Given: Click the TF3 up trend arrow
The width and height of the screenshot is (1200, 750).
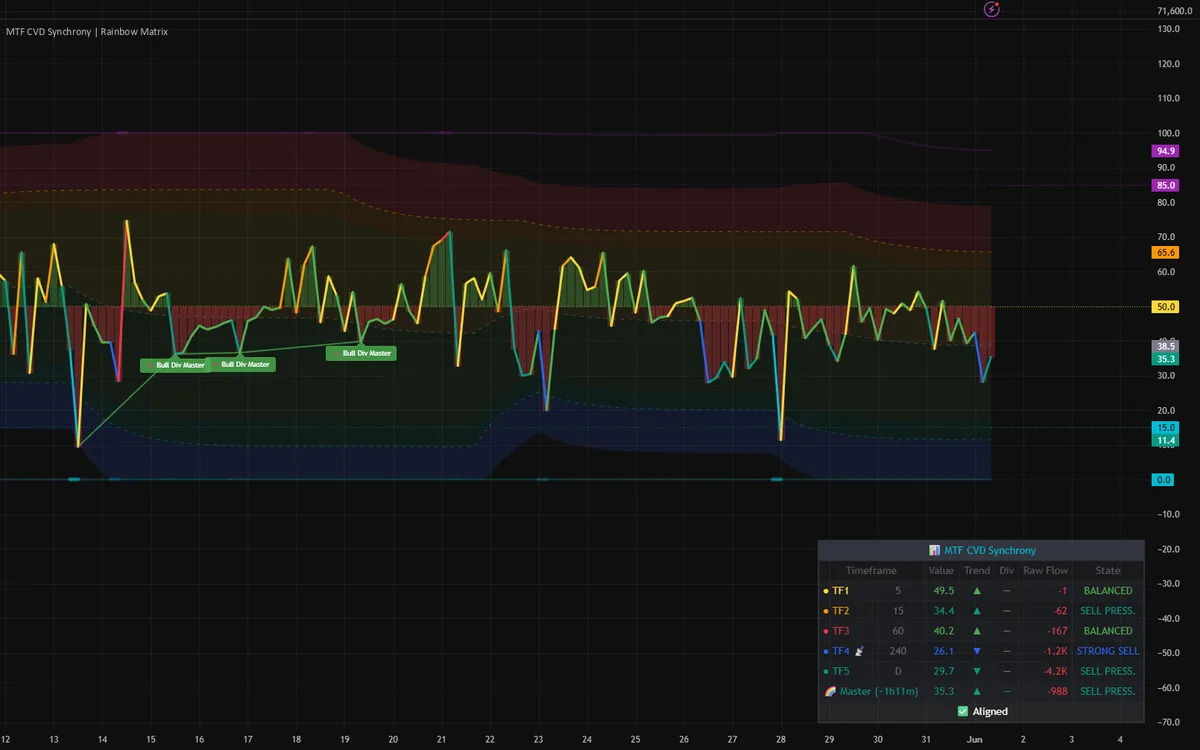Looking at the screenshot, I should tap(976, 631).
